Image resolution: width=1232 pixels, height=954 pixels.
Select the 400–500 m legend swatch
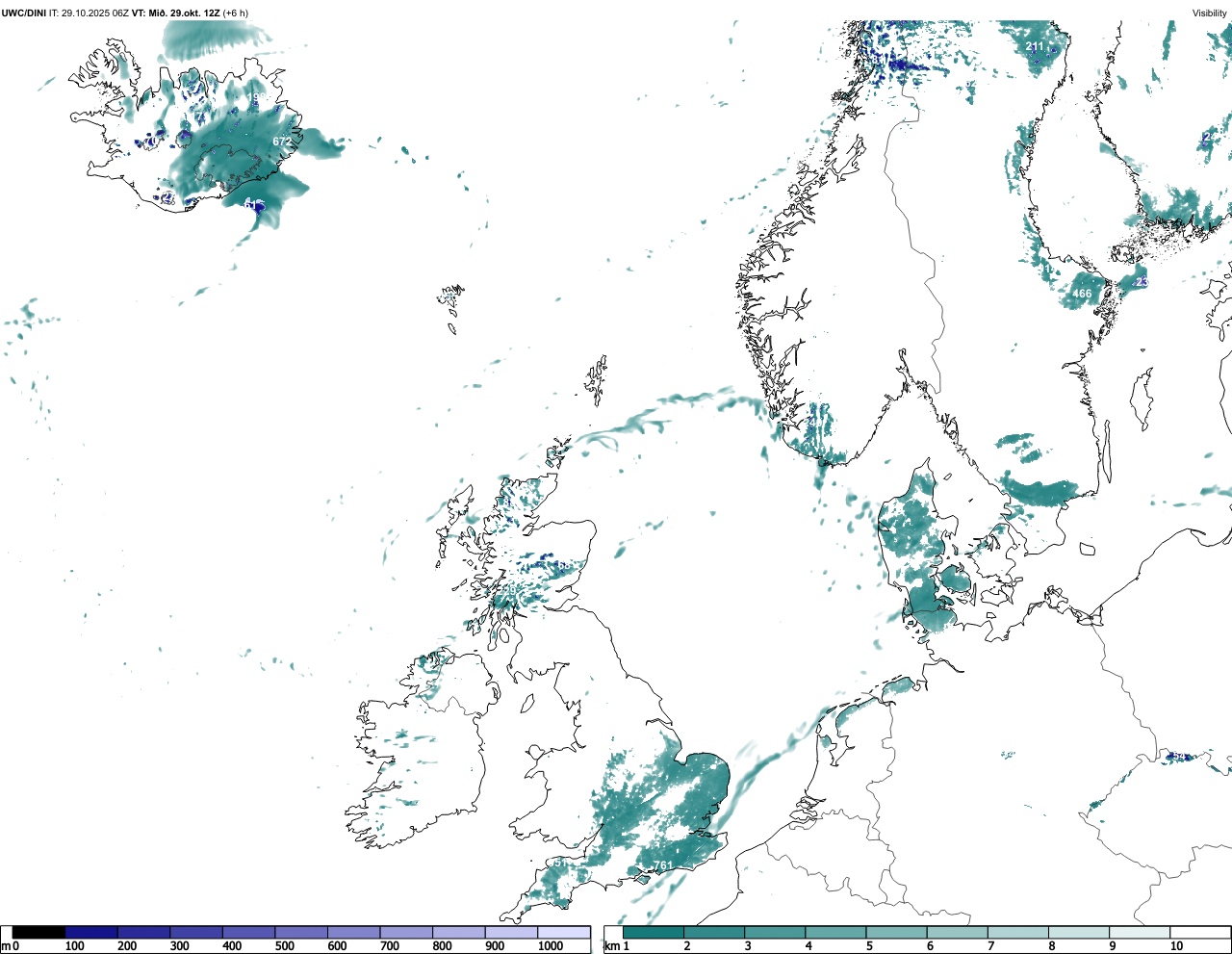click(x=248, y=932)
